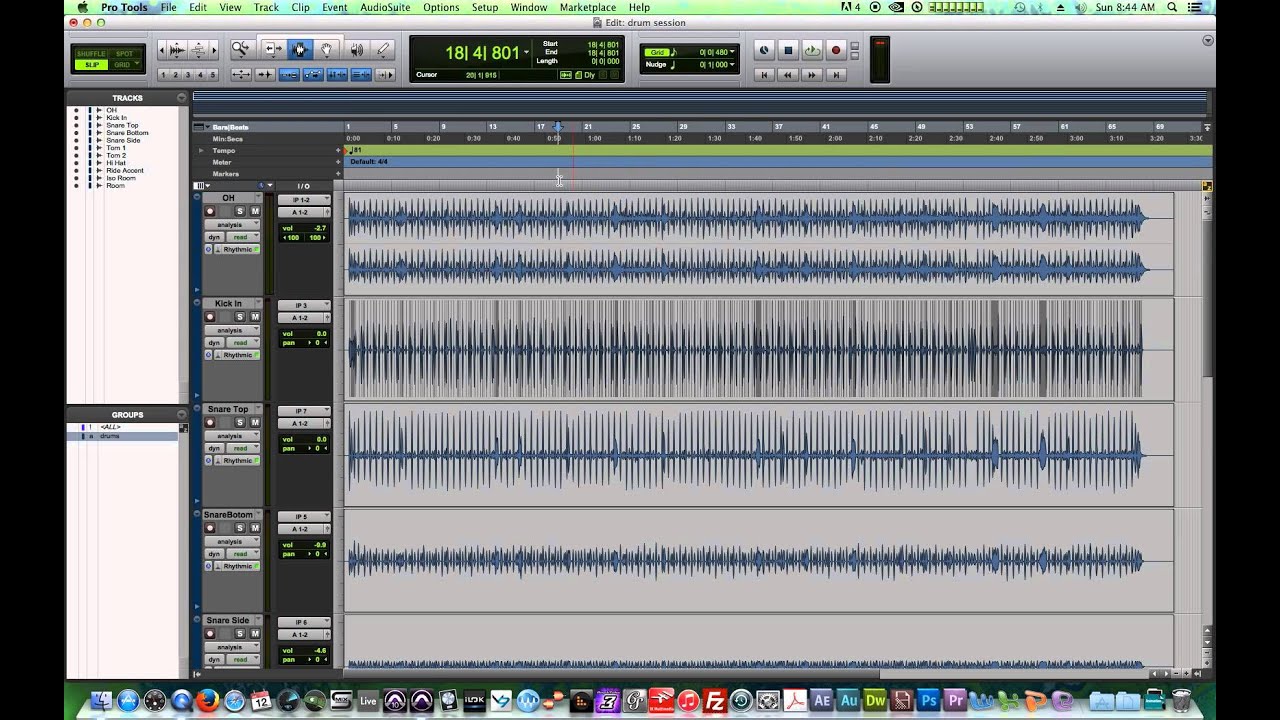Select the Pencil tool

(x=382, y=49)
